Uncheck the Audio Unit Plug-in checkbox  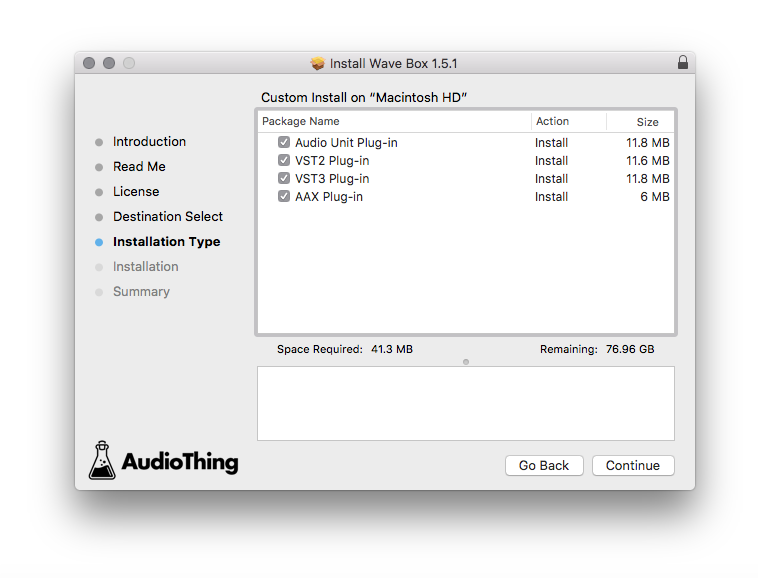284,143
